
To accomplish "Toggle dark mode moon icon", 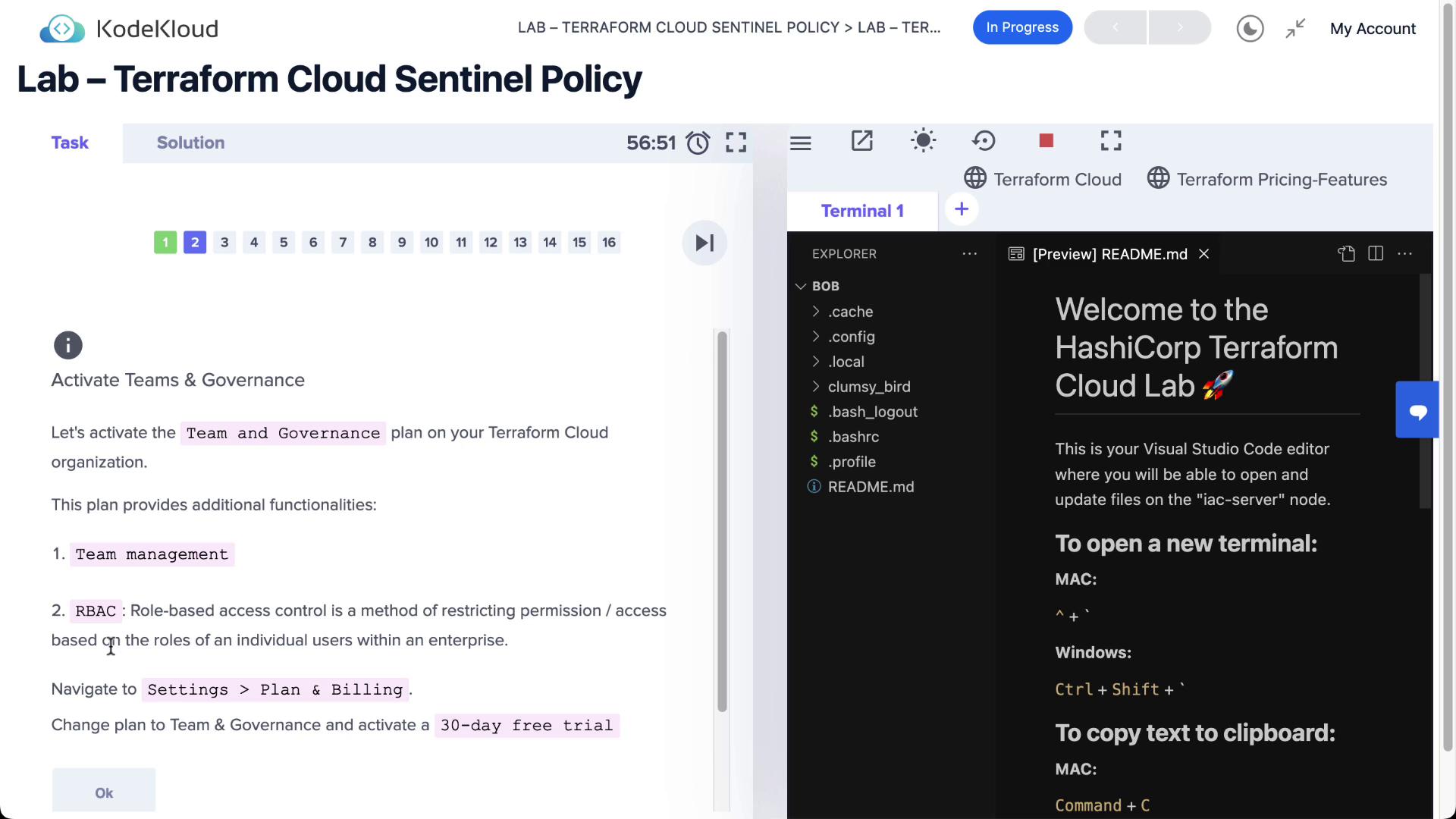I will click(1250, 29).
